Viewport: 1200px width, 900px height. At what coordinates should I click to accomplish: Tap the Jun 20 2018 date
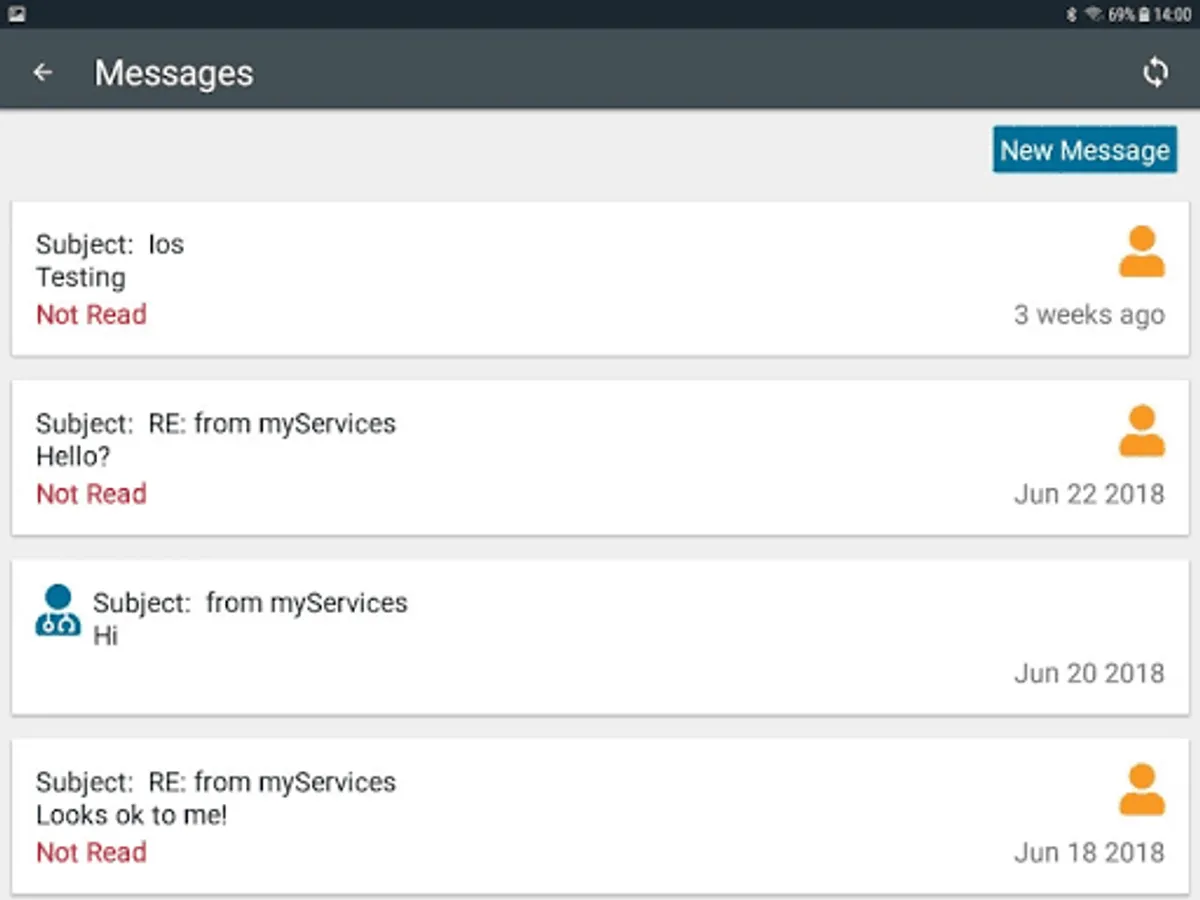click(1089, 673)
